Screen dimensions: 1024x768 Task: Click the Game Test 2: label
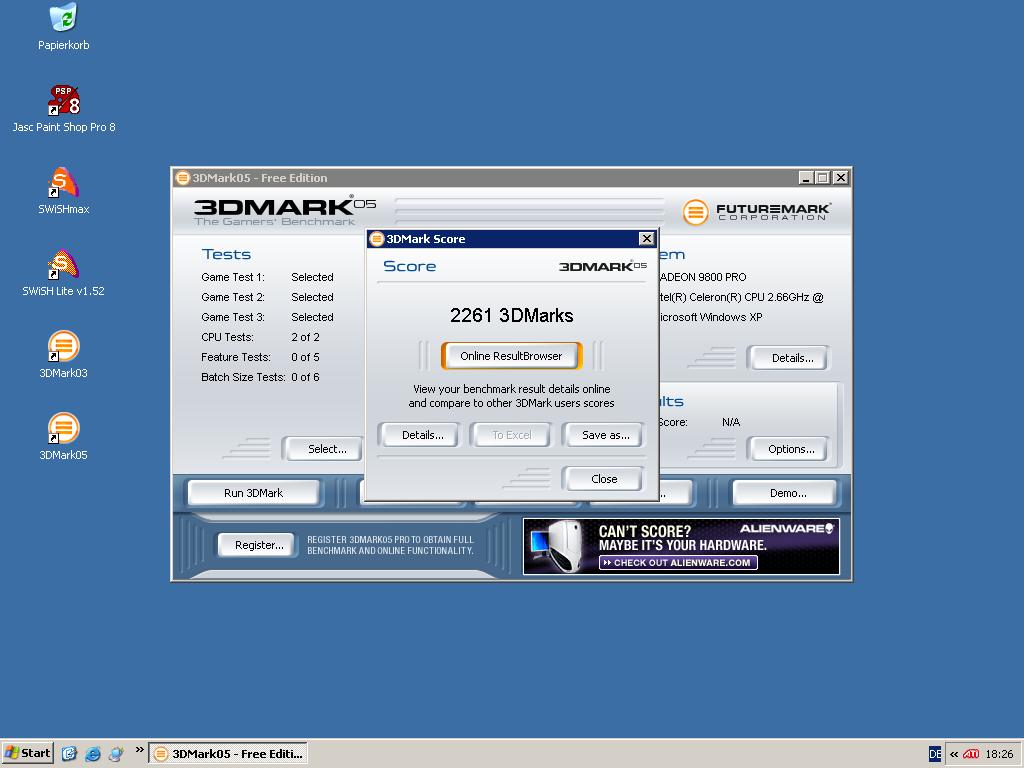coord(232,297)
